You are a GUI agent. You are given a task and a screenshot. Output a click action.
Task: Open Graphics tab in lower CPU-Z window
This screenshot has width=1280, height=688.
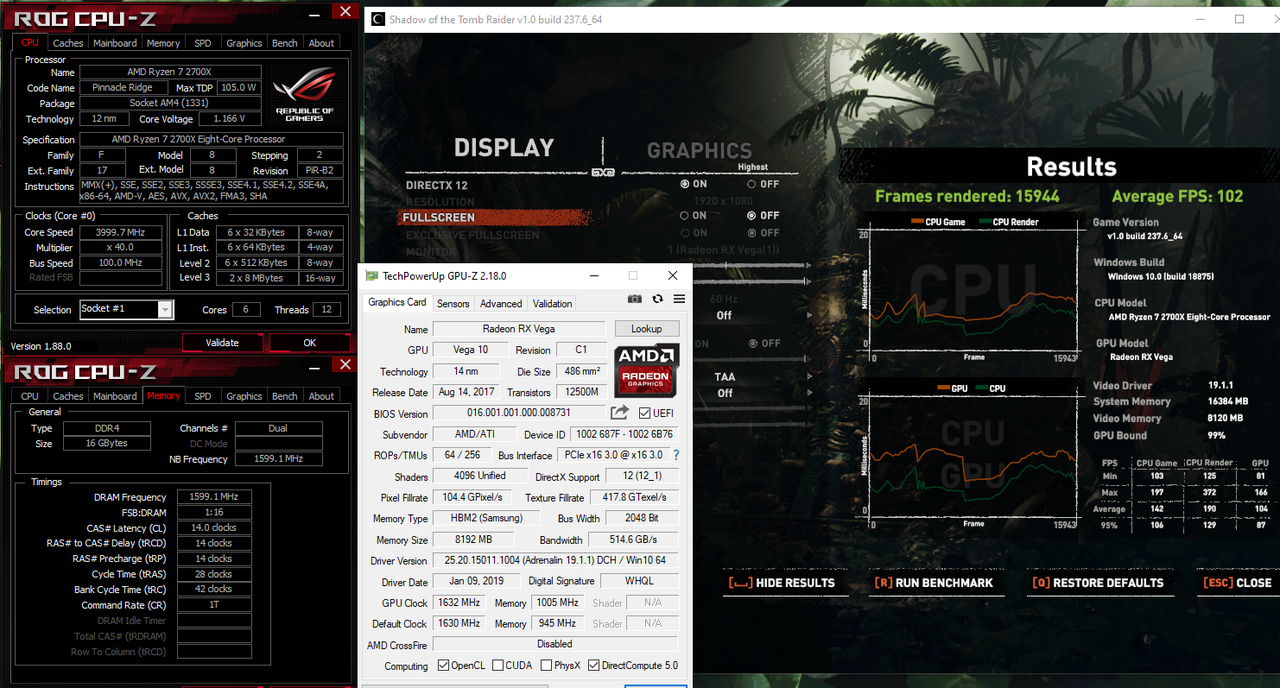pos(244,396)
